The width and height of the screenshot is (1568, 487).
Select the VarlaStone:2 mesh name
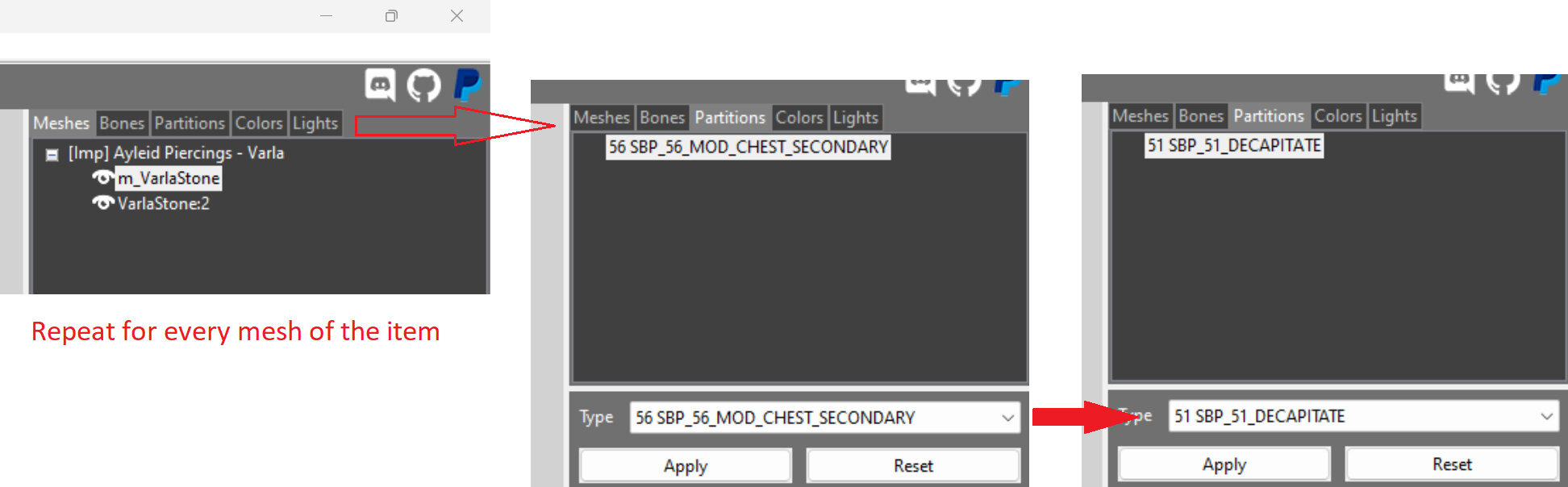click(x=164, y=204)
